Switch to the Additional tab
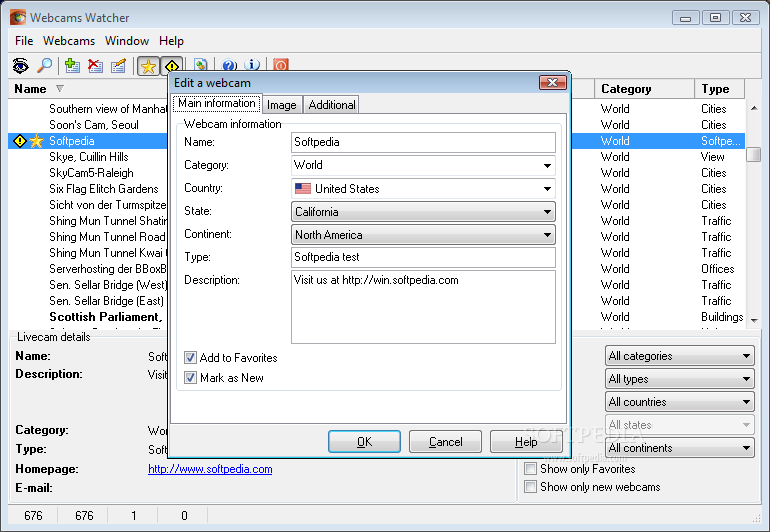 click(x=331, y=105)
